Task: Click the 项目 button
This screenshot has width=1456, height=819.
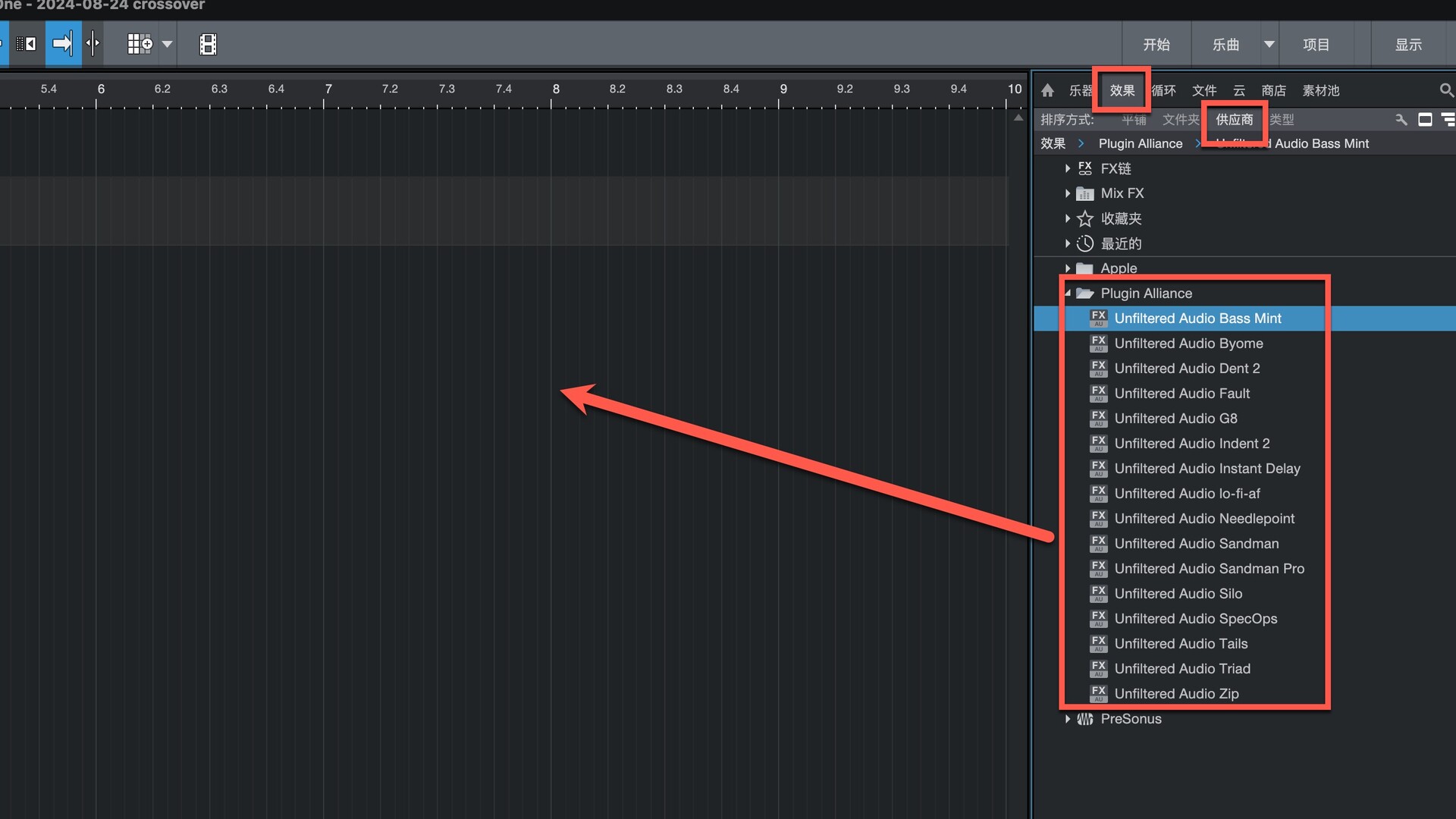Action: point(1316,45)
